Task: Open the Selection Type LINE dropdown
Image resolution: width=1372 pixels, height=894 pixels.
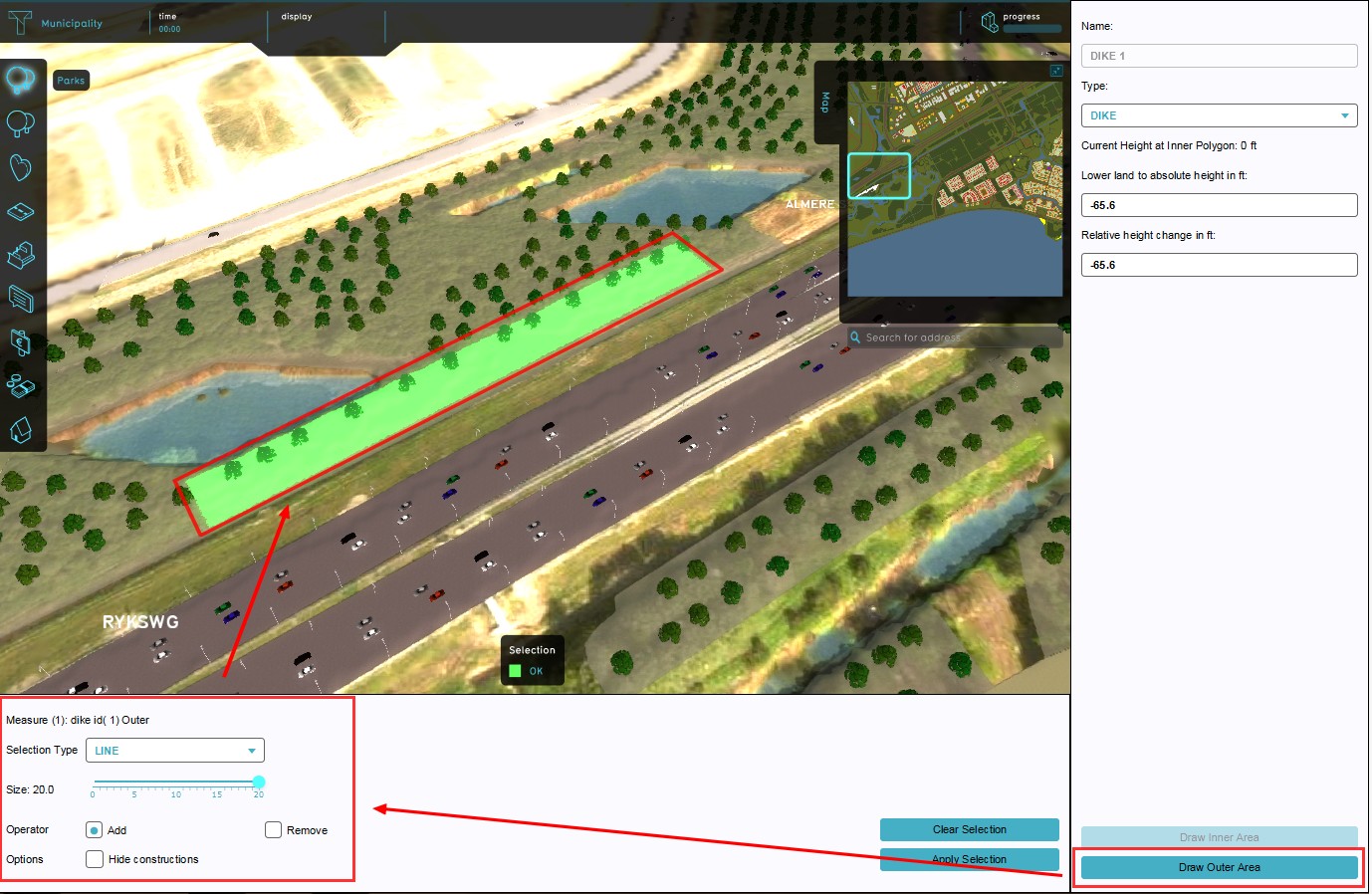Action: [175, 751]
